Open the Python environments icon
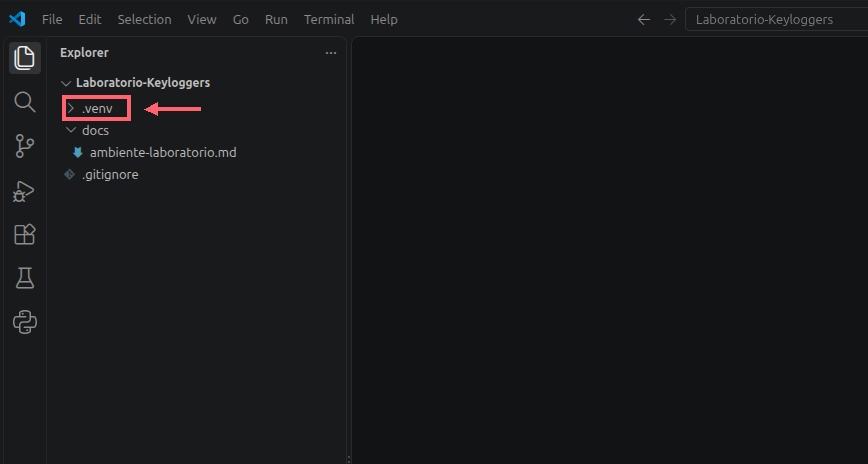Image resolution: width=868 pixels, height=464 pixels. (x=24, y=322)
